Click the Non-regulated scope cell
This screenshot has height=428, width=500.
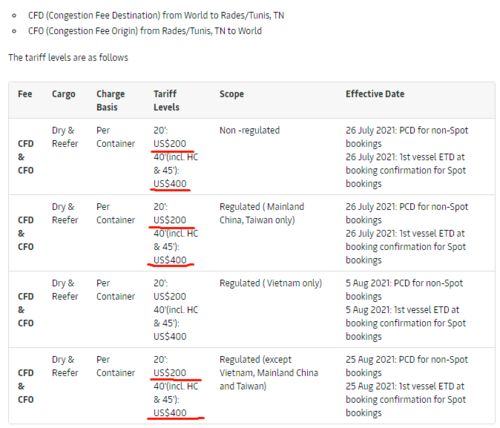[249, 131]
